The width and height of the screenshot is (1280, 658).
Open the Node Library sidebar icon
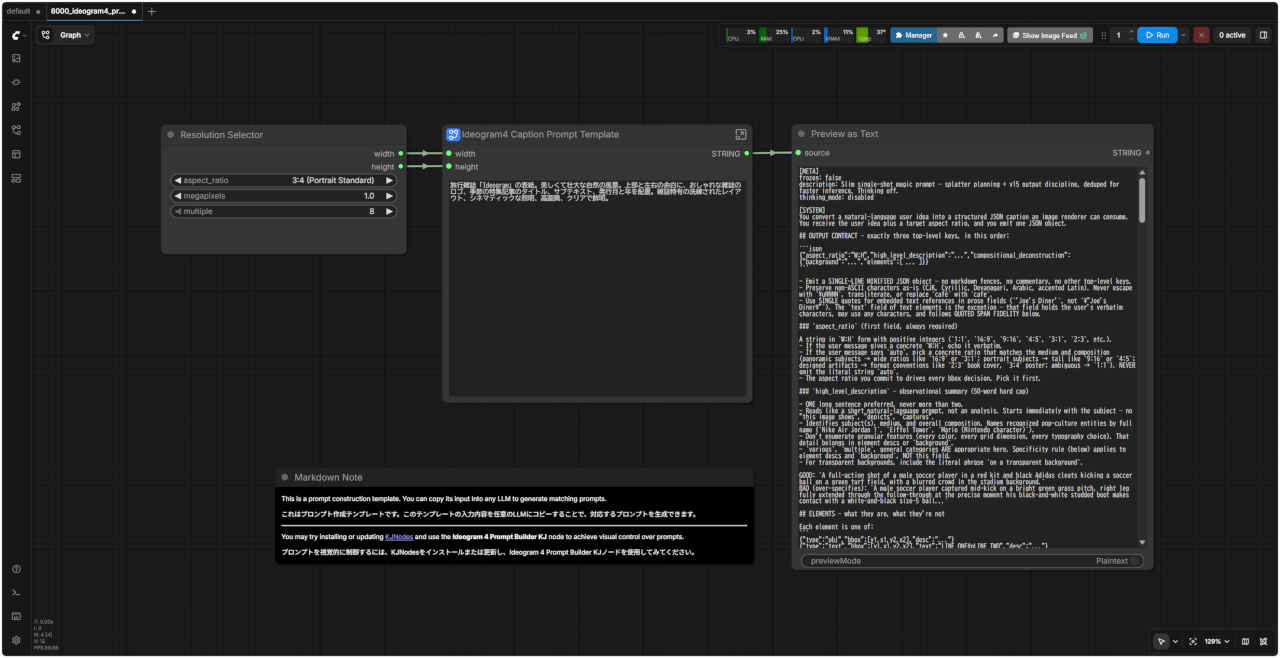point(16,82)
